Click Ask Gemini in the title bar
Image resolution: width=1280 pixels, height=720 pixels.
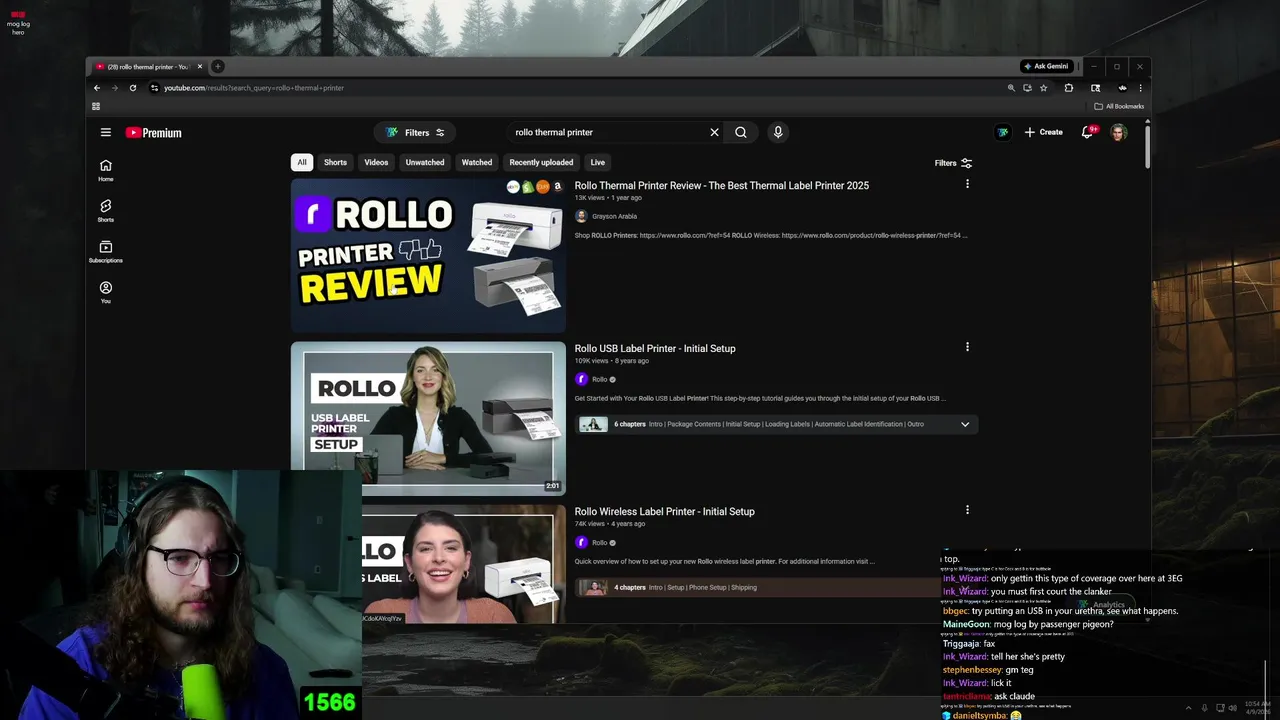(x=1046, y=66)
